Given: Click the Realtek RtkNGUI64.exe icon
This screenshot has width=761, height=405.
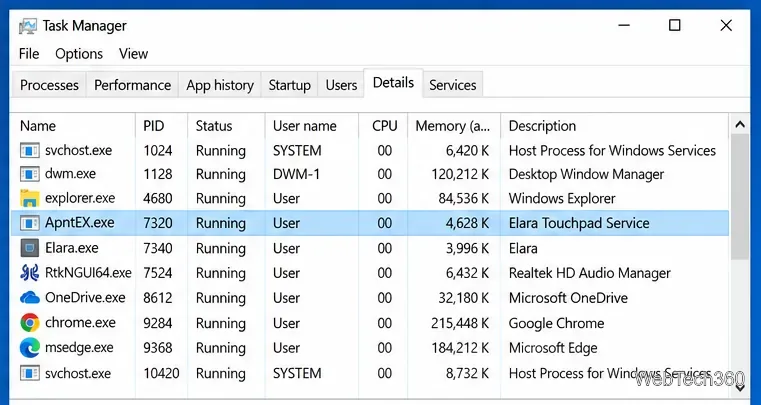Looking at the screenshot, I should pos(30,273).
